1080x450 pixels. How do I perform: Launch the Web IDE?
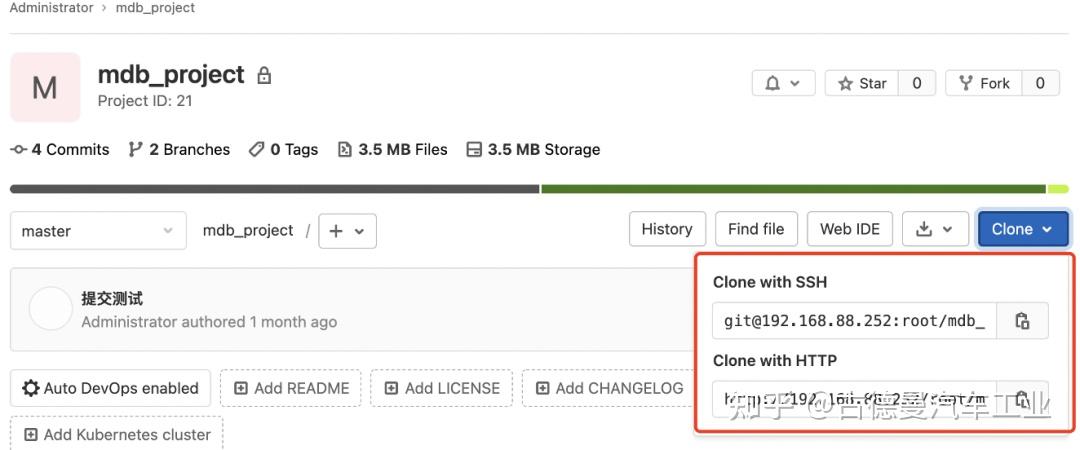pos(850,229)
